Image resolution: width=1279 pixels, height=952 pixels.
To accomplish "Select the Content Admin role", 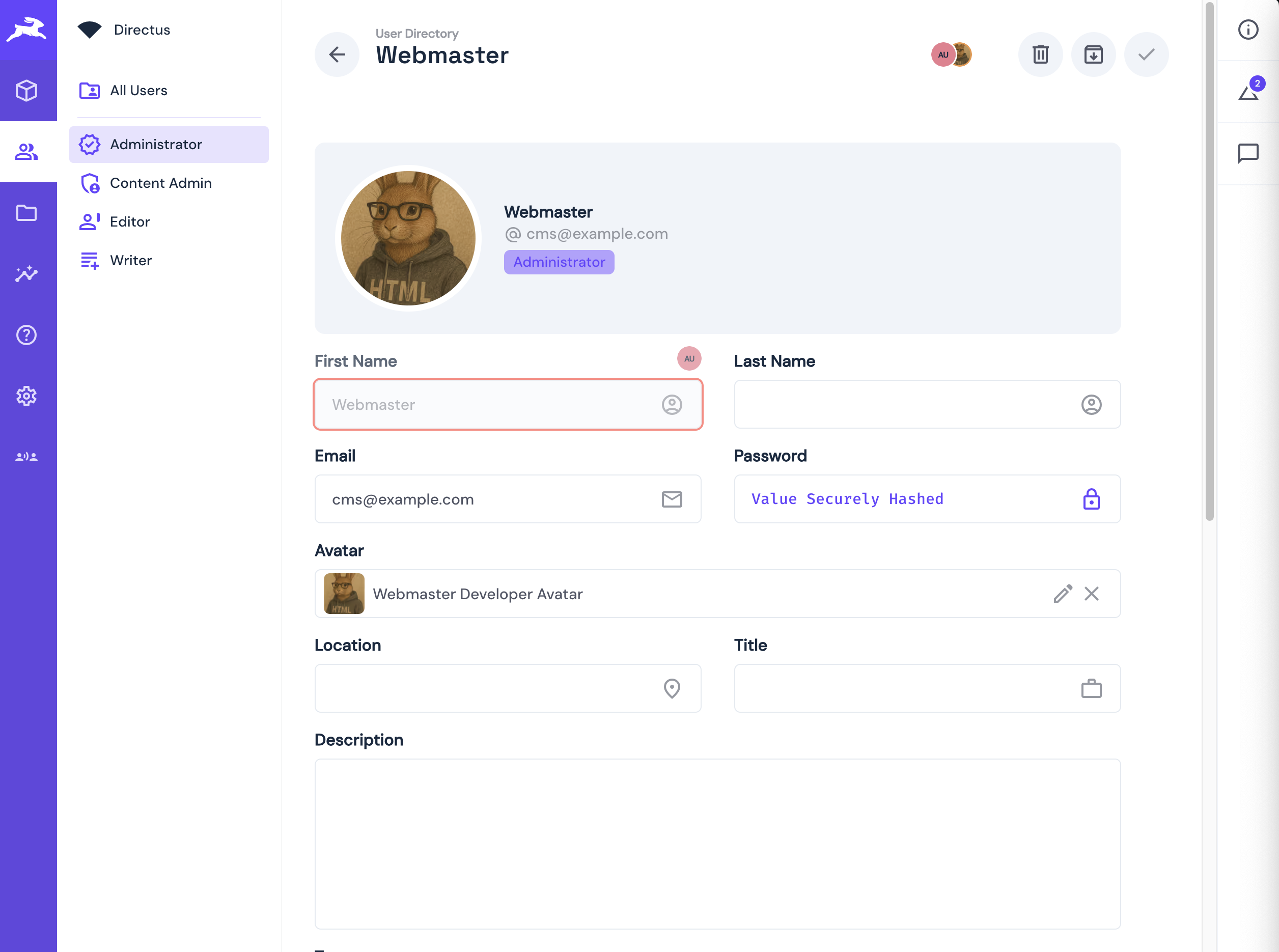I will click(x=161, y=183).
